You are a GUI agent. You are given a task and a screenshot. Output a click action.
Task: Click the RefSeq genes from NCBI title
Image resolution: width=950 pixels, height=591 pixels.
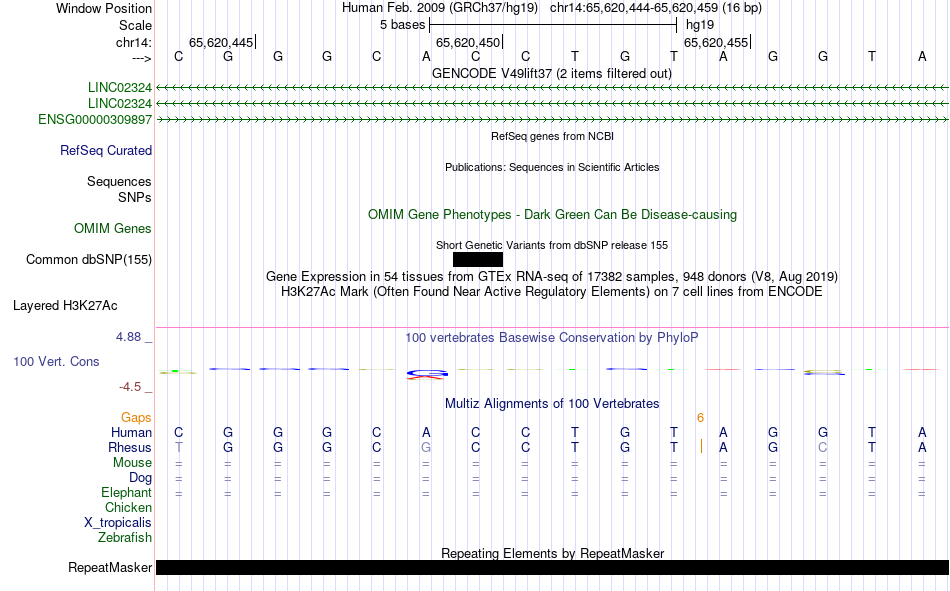point(552,136)
